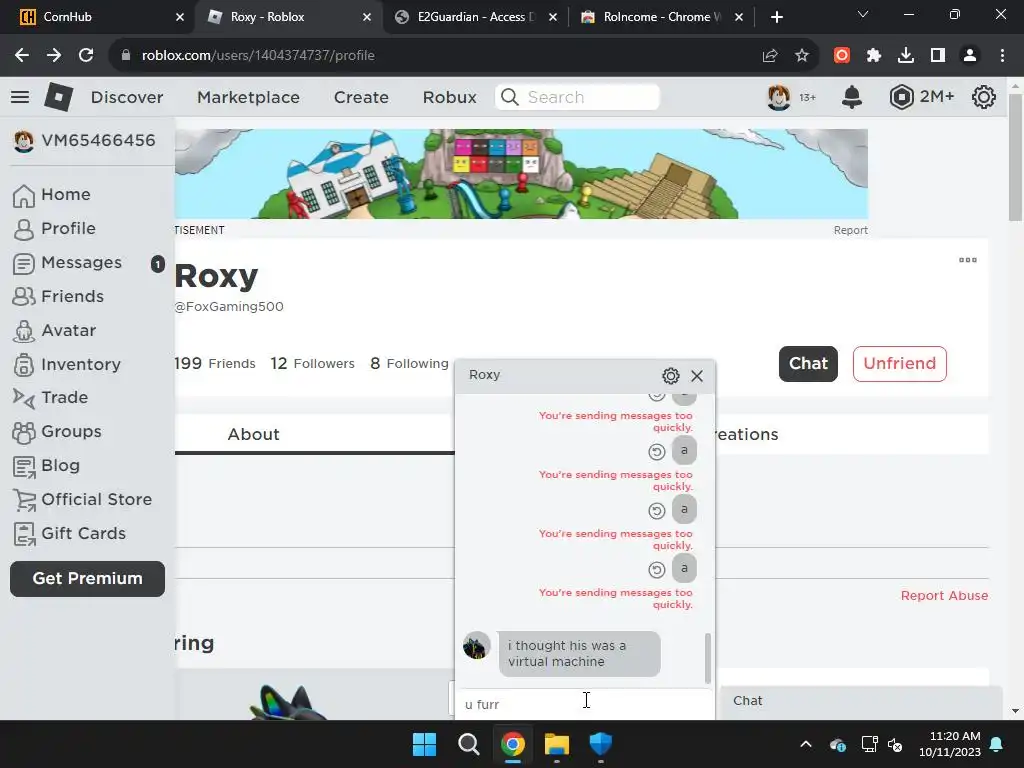This screenshot has height=768, width=1024.
Task: Open Chrome three-dot menu
Action: 1002,56
